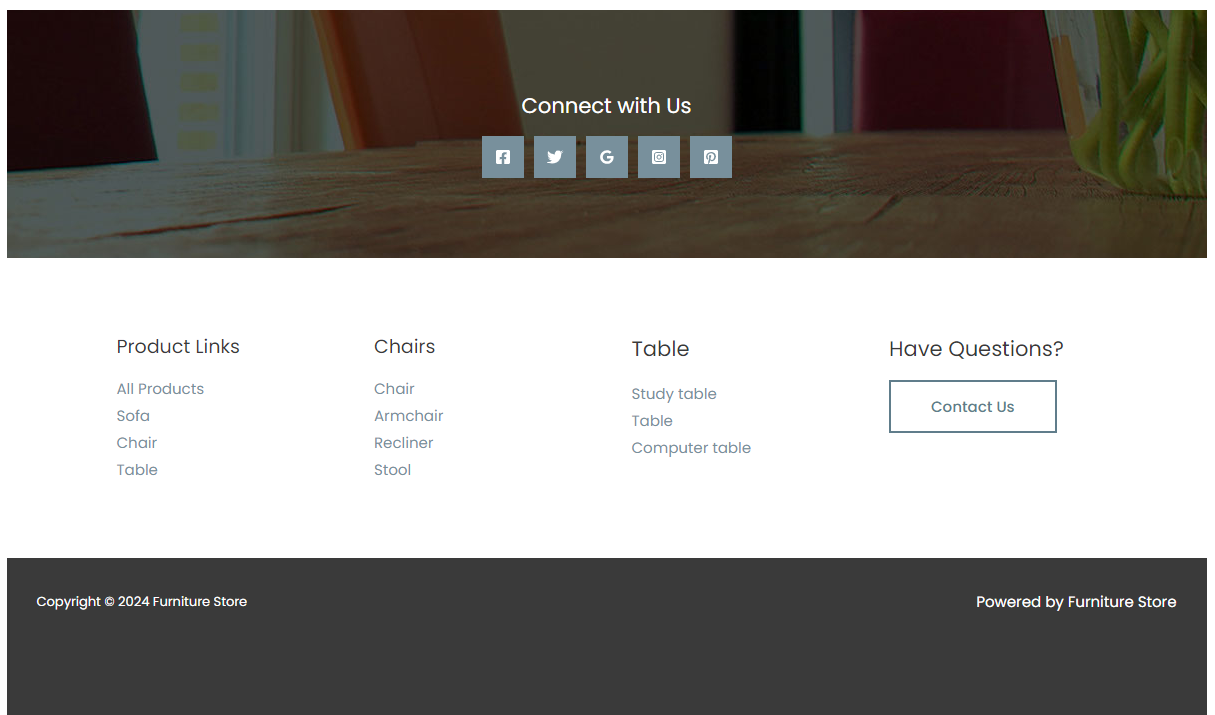Open the Google social icon

click(607, 157)
